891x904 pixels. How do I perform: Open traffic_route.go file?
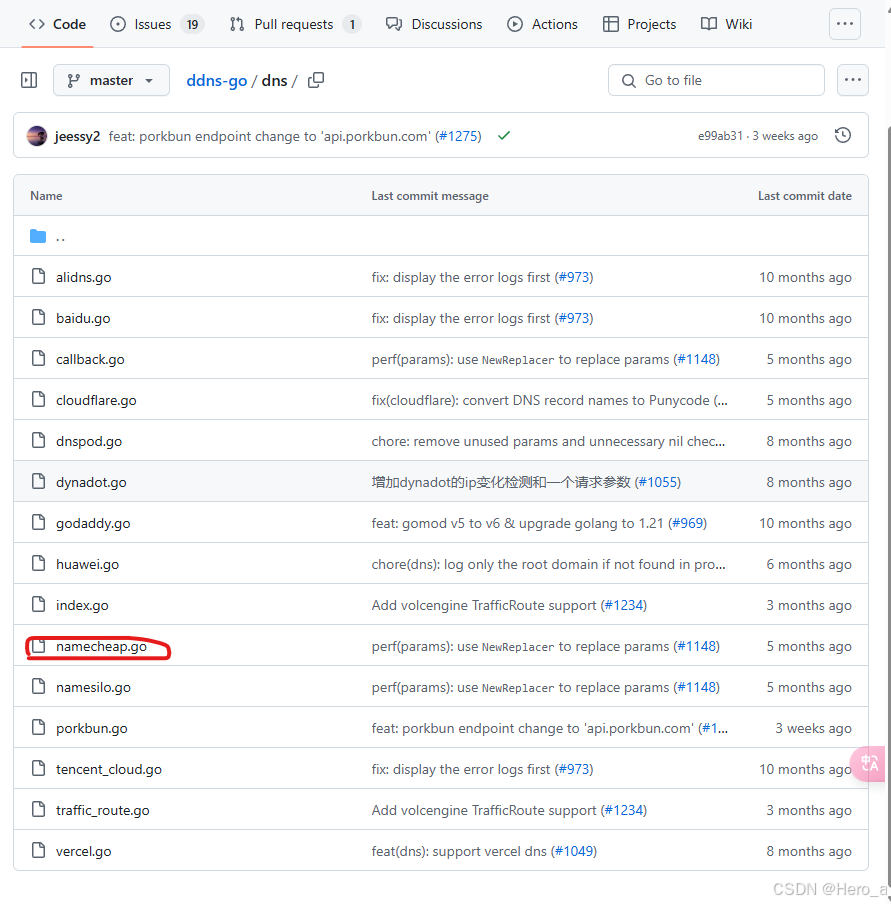tap(103, 810)
